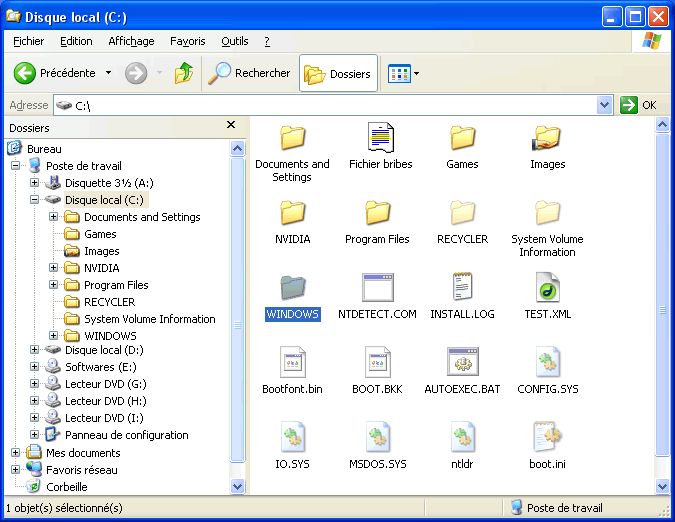Click the highlighted WINDOWS folder icon
The width and height of the screenshot is (675, 522).
(293, 288)
